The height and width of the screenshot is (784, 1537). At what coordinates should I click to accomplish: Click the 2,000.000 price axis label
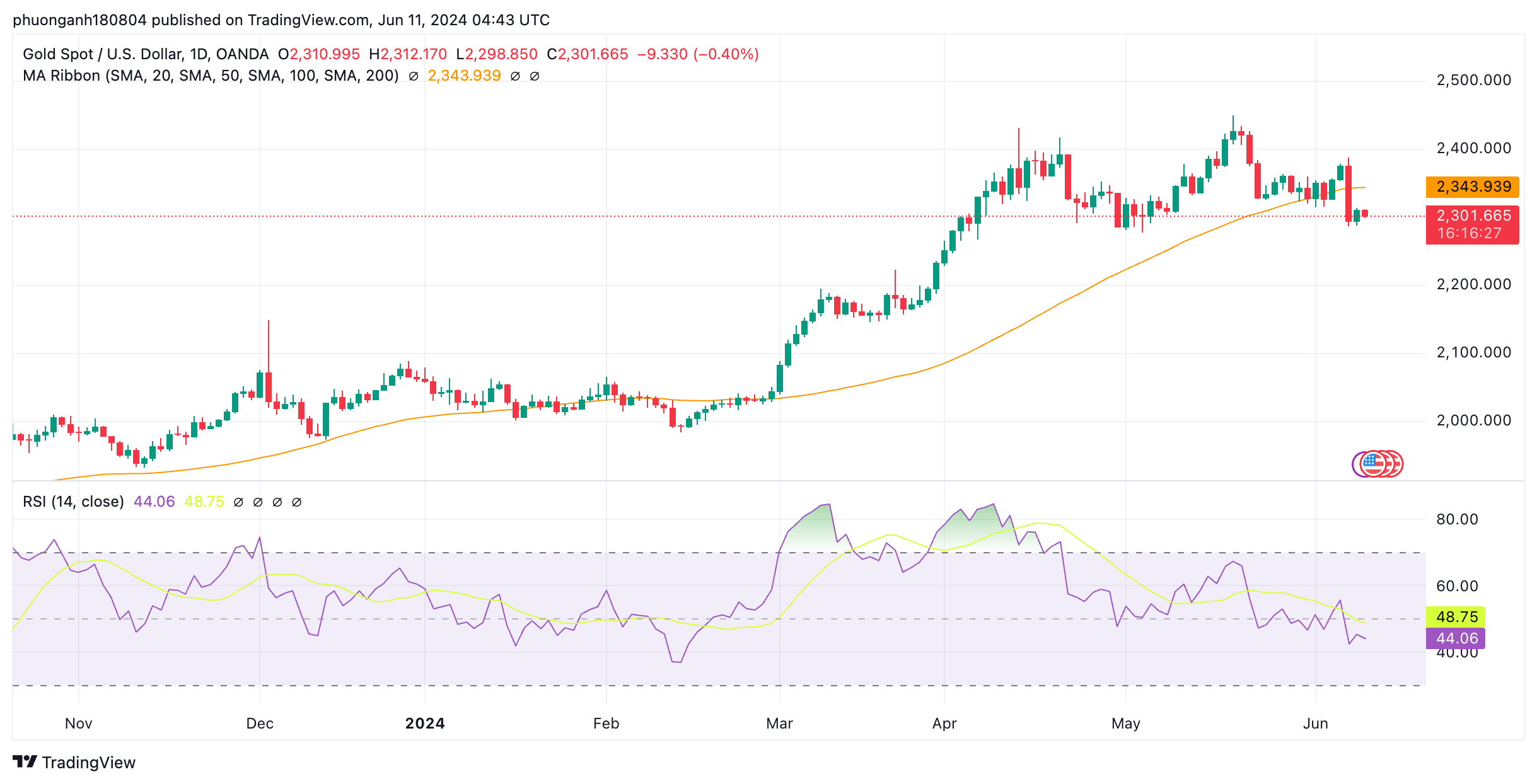pos(1473,420)
